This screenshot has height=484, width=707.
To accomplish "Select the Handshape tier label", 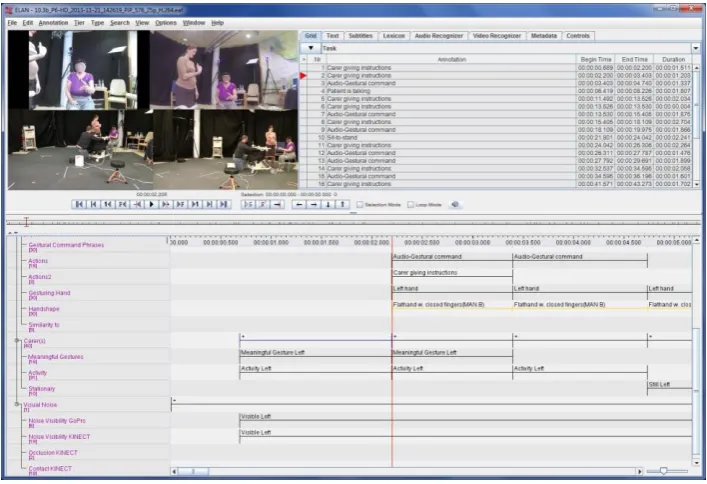I will click(x=44, y=309).
